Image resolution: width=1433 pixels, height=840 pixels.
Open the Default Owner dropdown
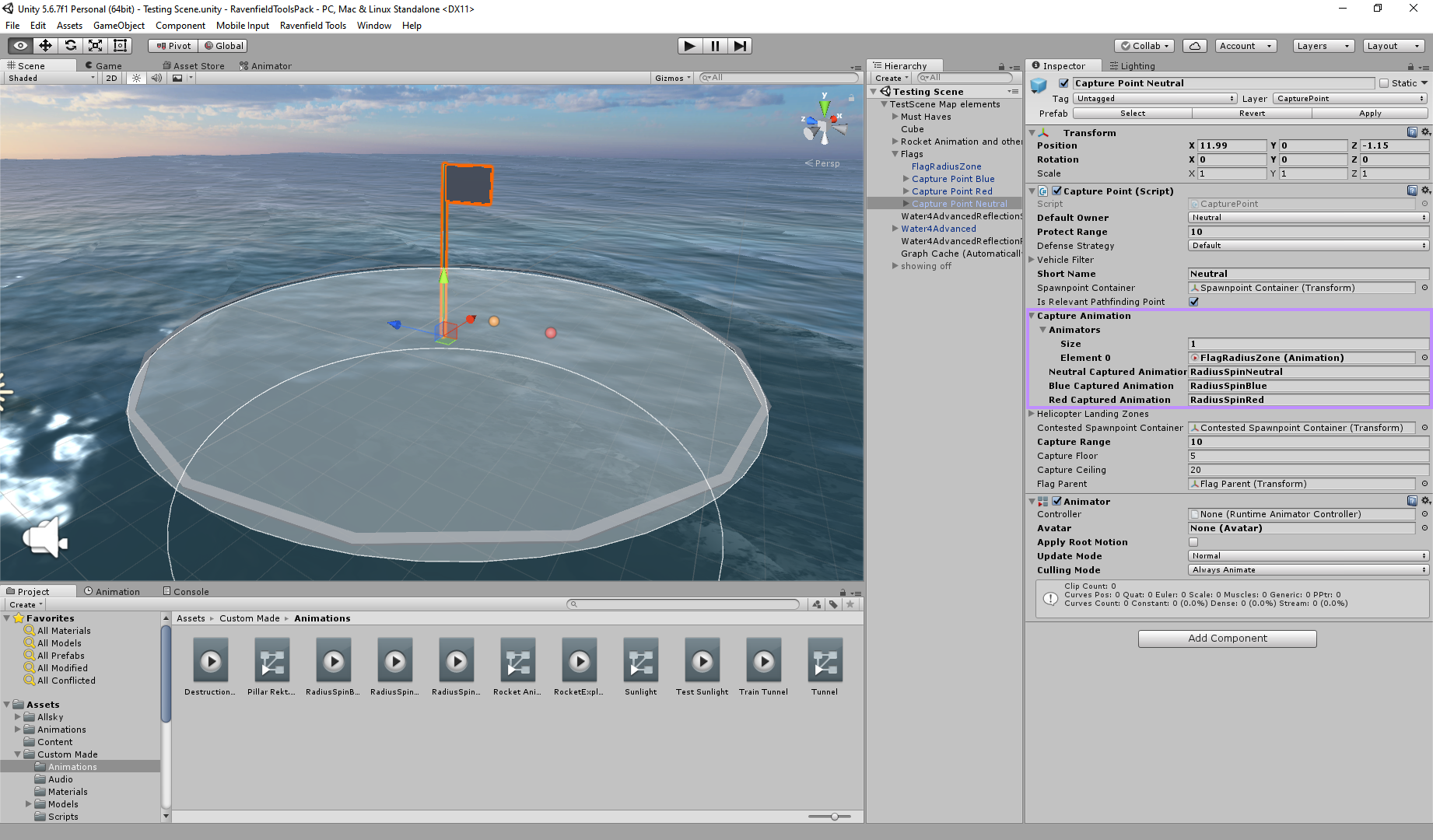pos(1308,218)
